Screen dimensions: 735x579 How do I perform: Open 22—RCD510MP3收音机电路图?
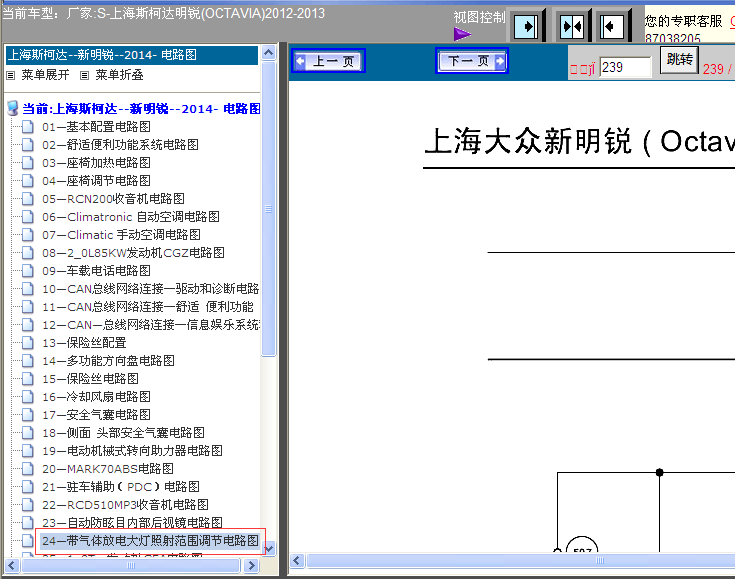click(125, 505)
